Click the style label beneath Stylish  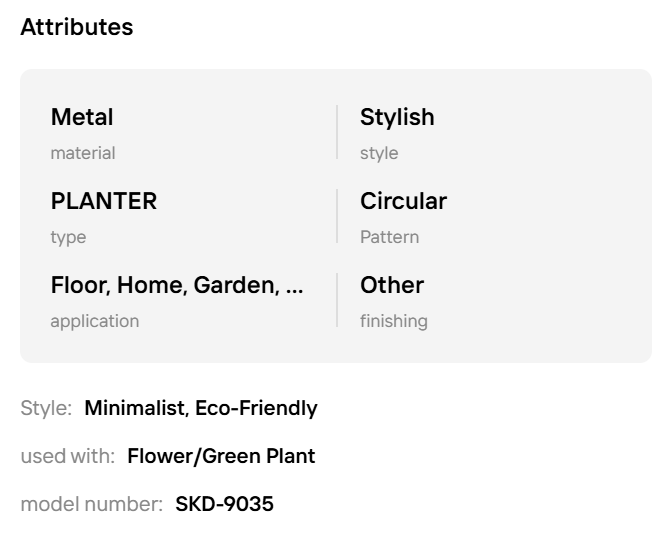[379, 153]
